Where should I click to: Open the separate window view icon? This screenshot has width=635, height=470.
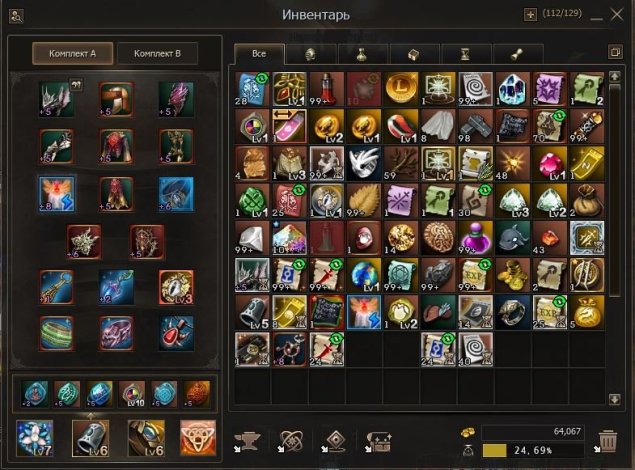615,52
